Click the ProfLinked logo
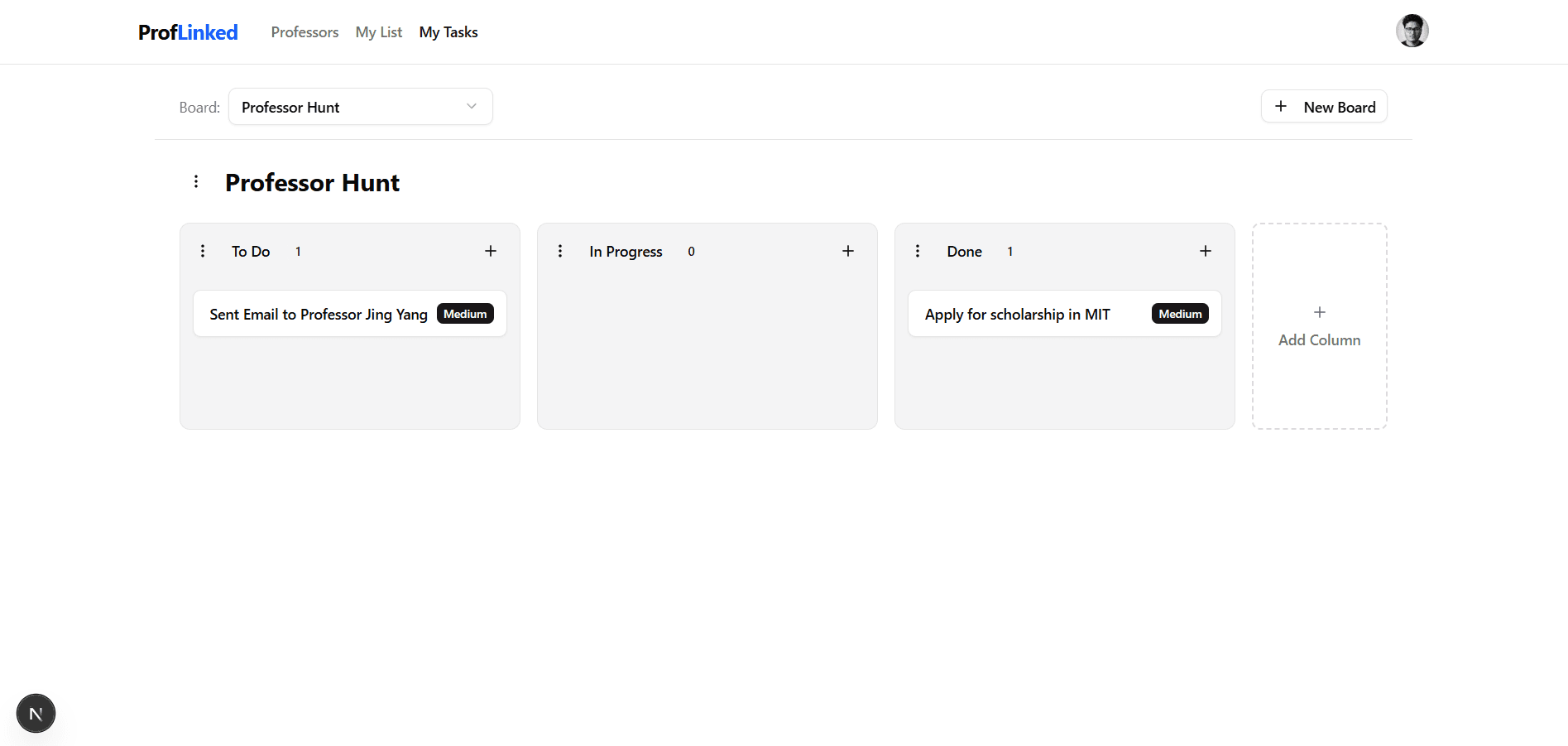This screenshot has width=1568, height=746. tap(188, 32)
